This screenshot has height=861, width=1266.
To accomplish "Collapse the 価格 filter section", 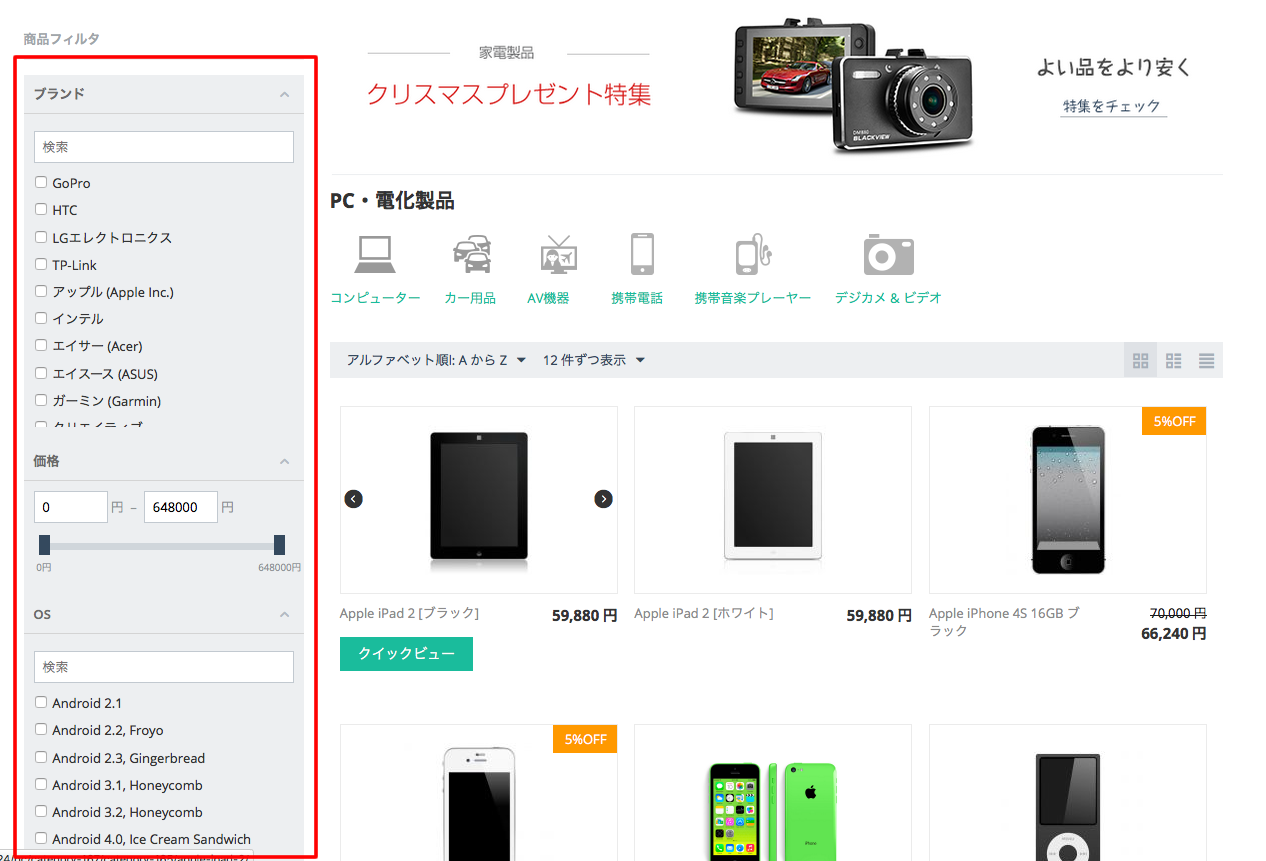I will point(284,461).
